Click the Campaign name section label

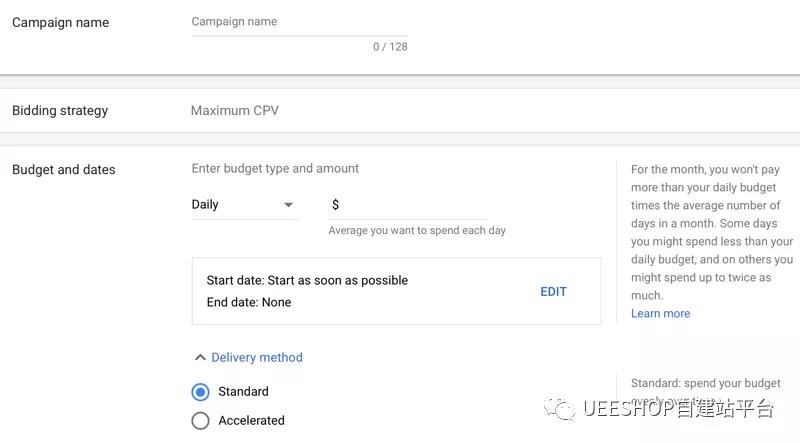[x=60, y=23]
